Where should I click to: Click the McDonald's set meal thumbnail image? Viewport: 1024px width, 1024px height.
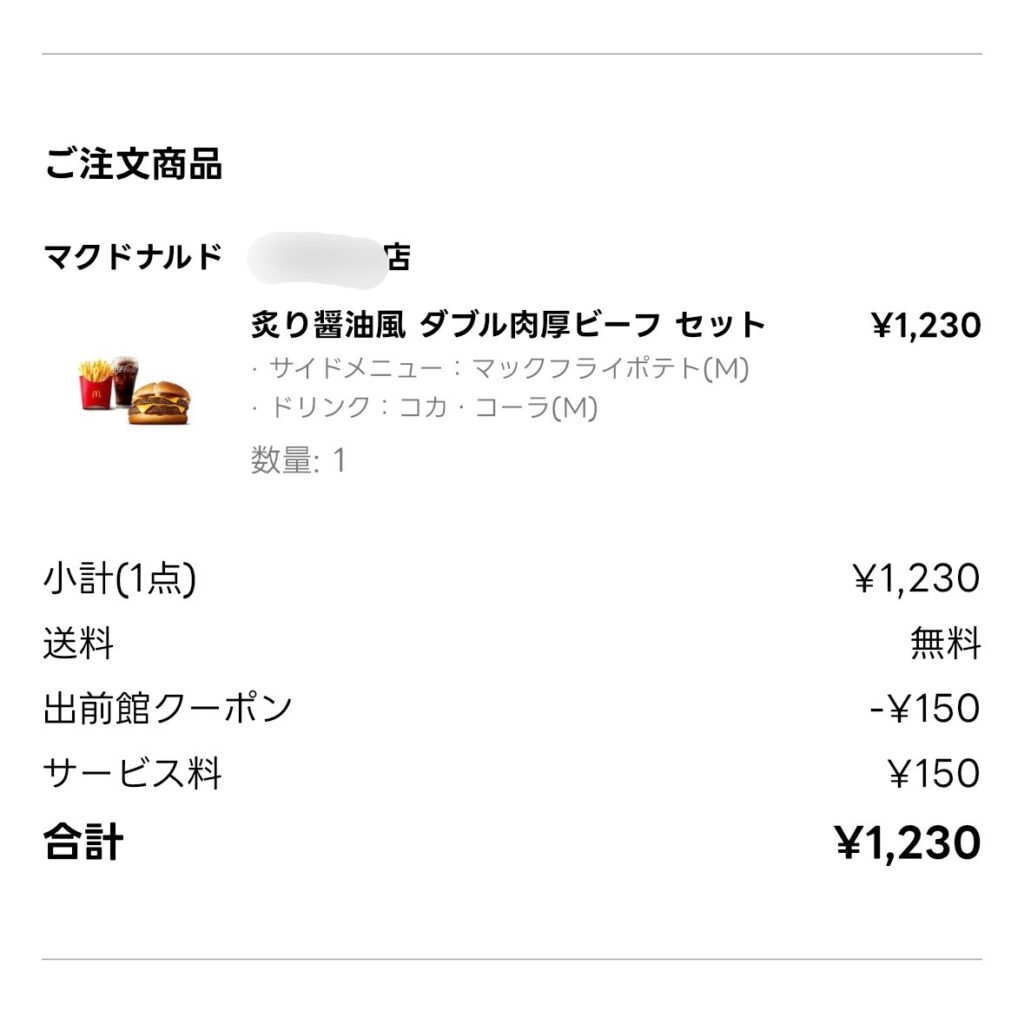pyautogui.click(x=134, y=390)
